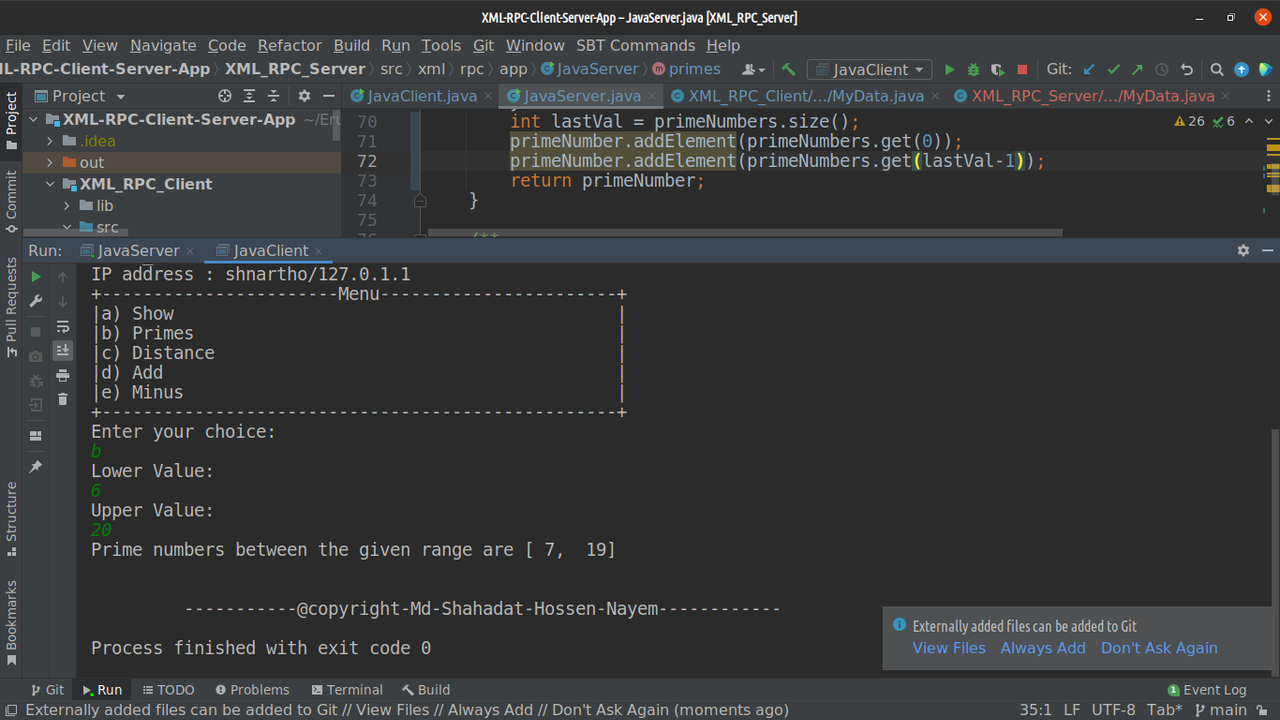The height and width of the screenshot is (720, 1280).
Task: Stop the process with the red square icon
Action: (x=1021, y=69)
